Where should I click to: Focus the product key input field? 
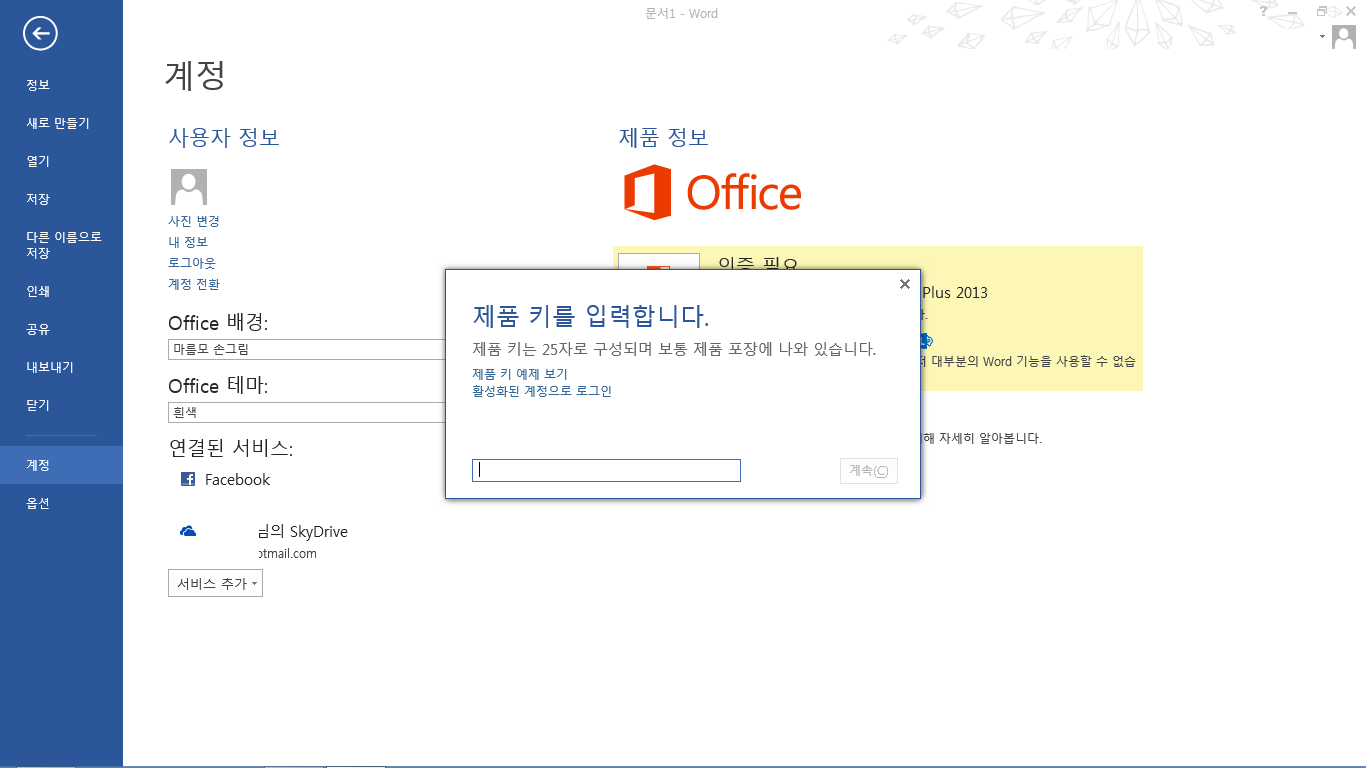pyautogui.click(x=606, y=471)
